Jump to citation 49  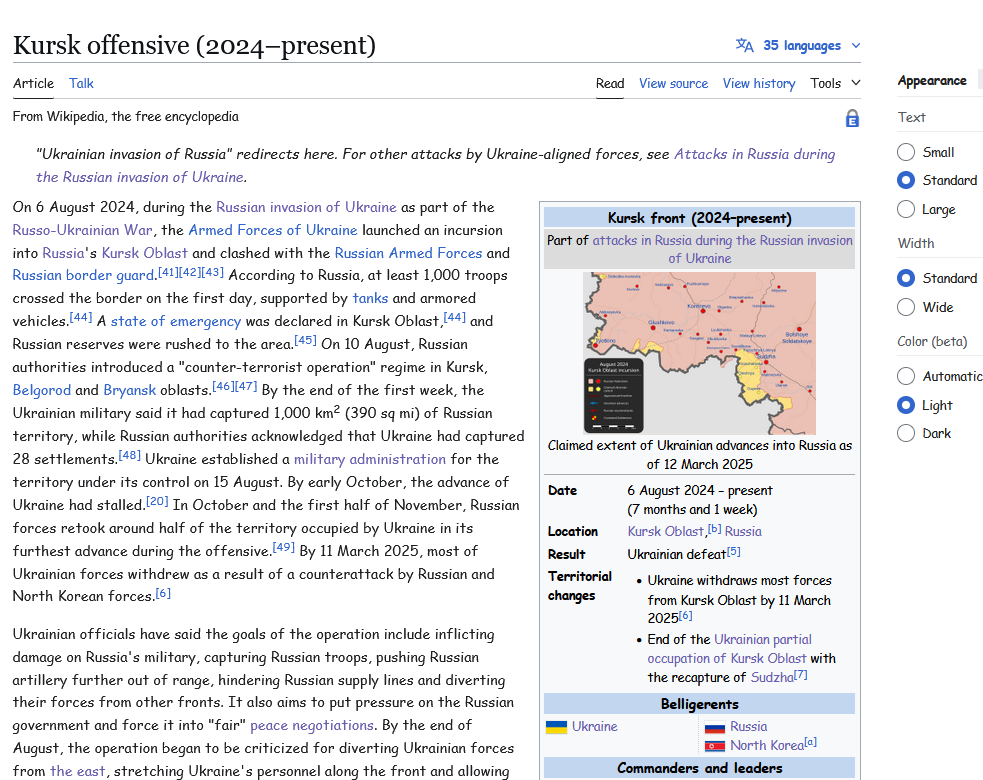pos(283,547)
